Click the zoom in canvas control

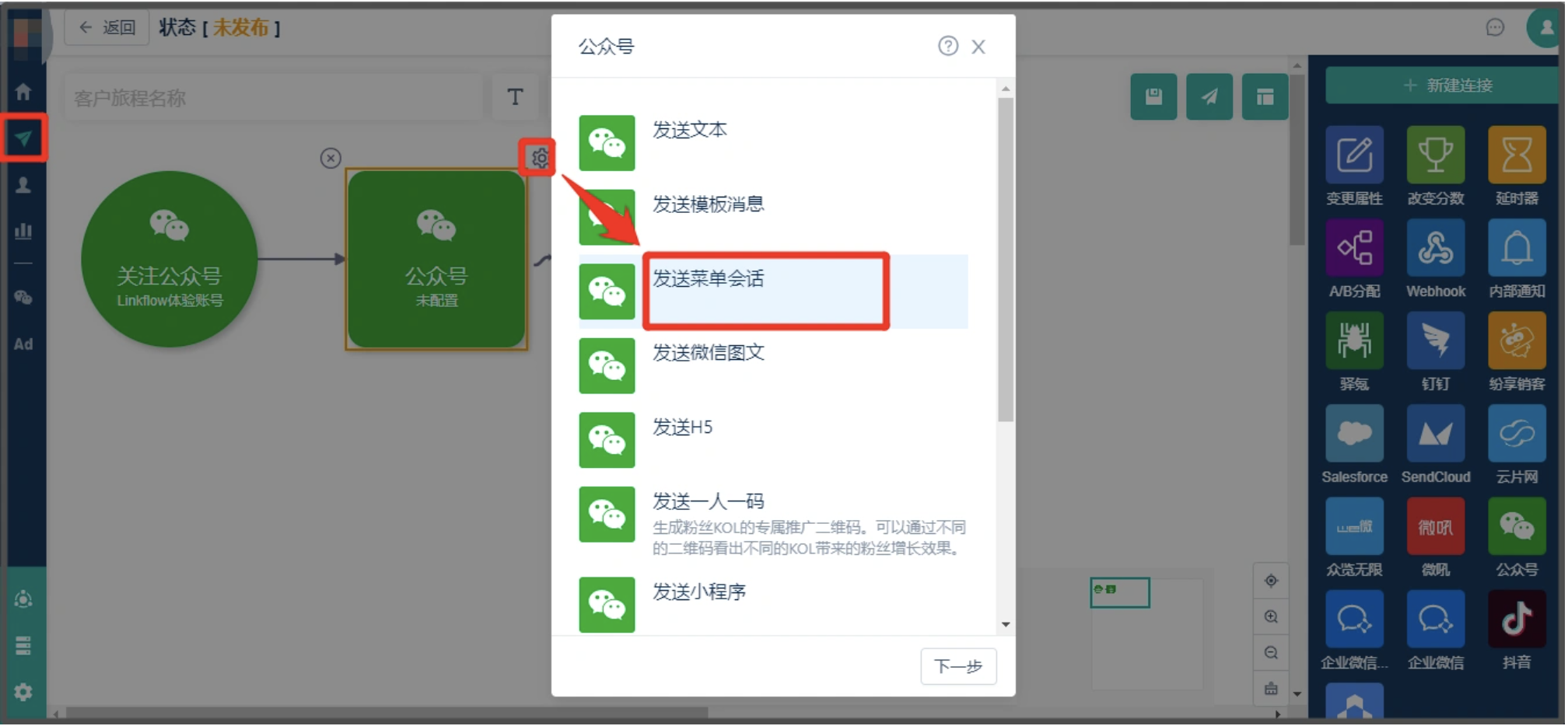click(1271, 616)
